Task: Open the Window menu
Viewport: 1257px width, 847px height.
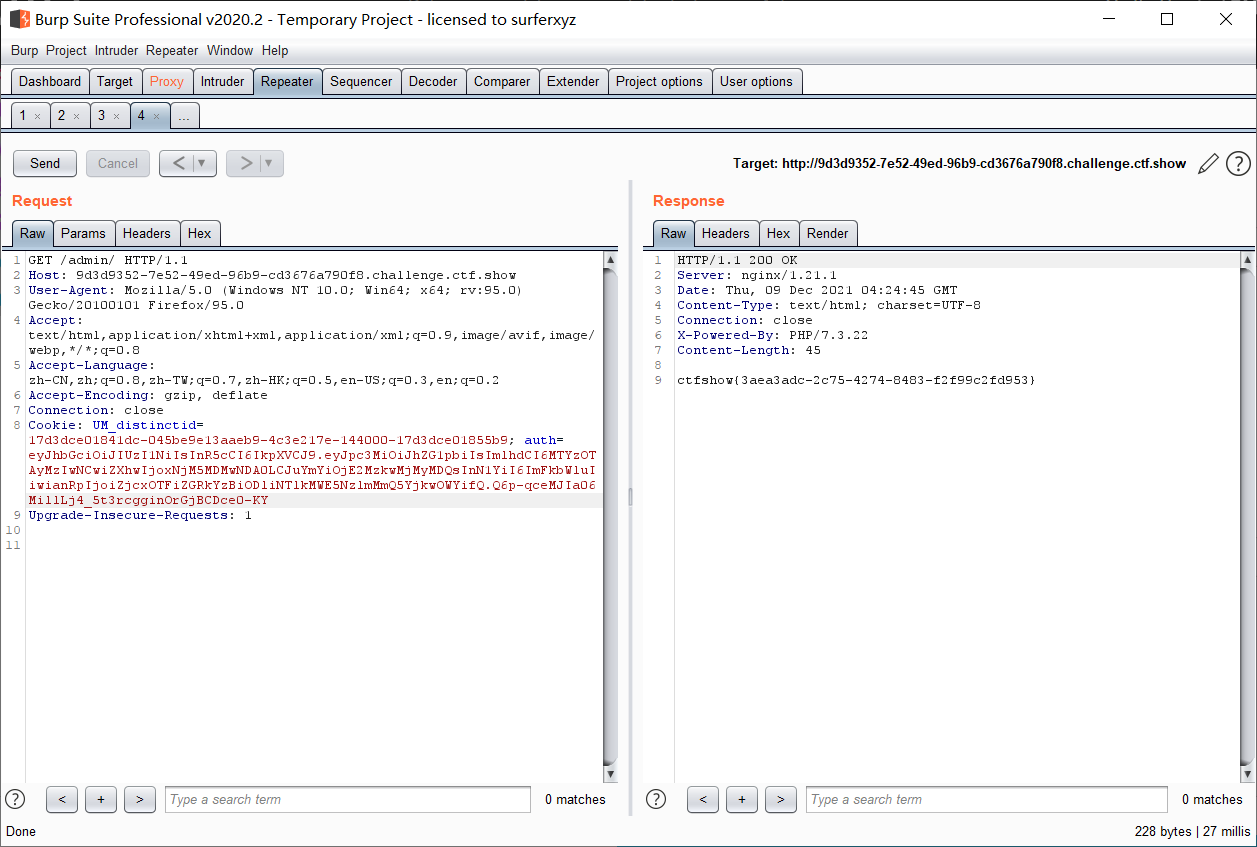Action: coord(230,50)
